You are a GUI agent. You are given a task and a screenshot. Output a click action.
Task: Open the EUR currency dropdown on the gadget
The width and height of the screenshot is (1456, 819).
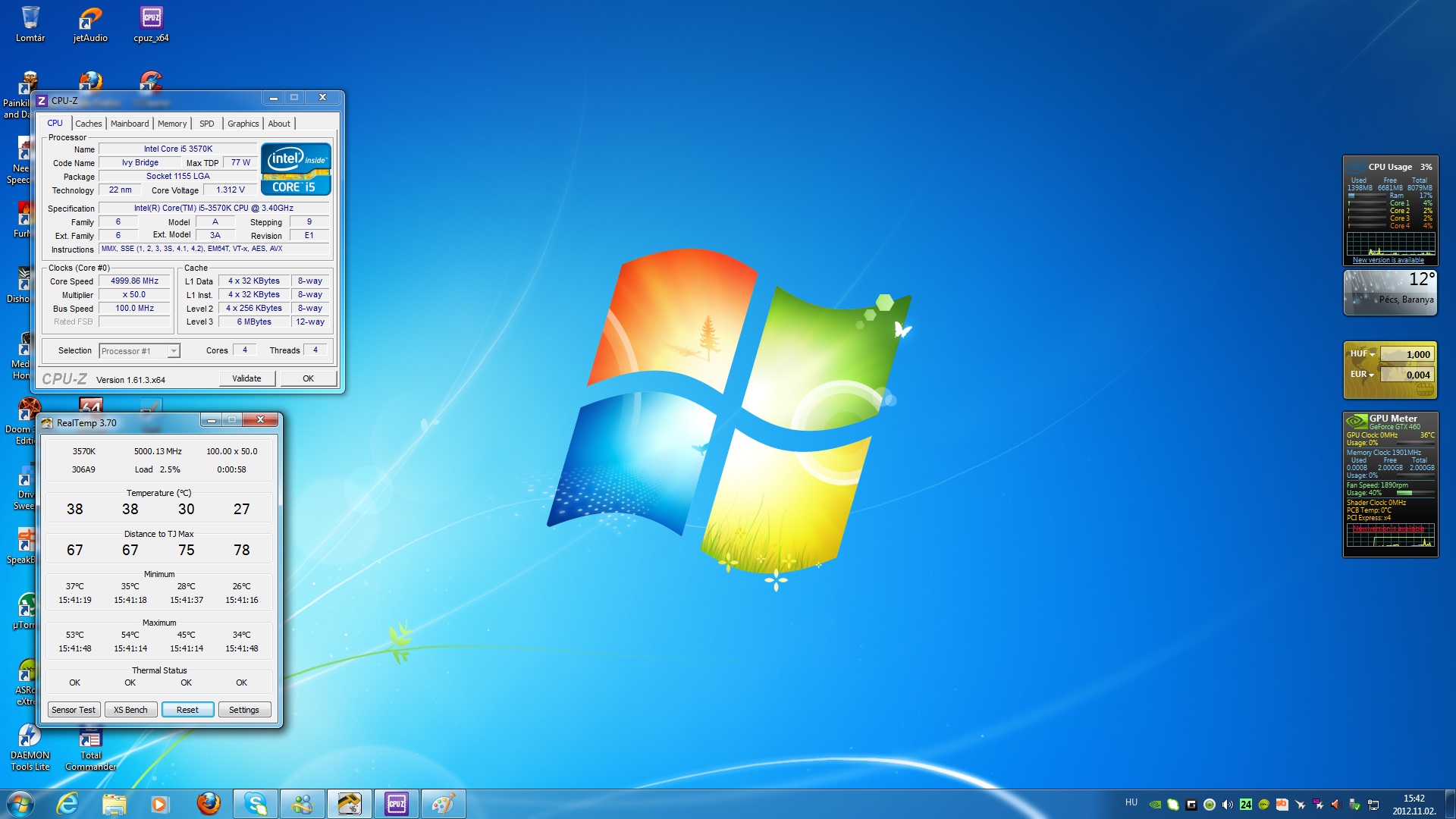click(1362, 375)
